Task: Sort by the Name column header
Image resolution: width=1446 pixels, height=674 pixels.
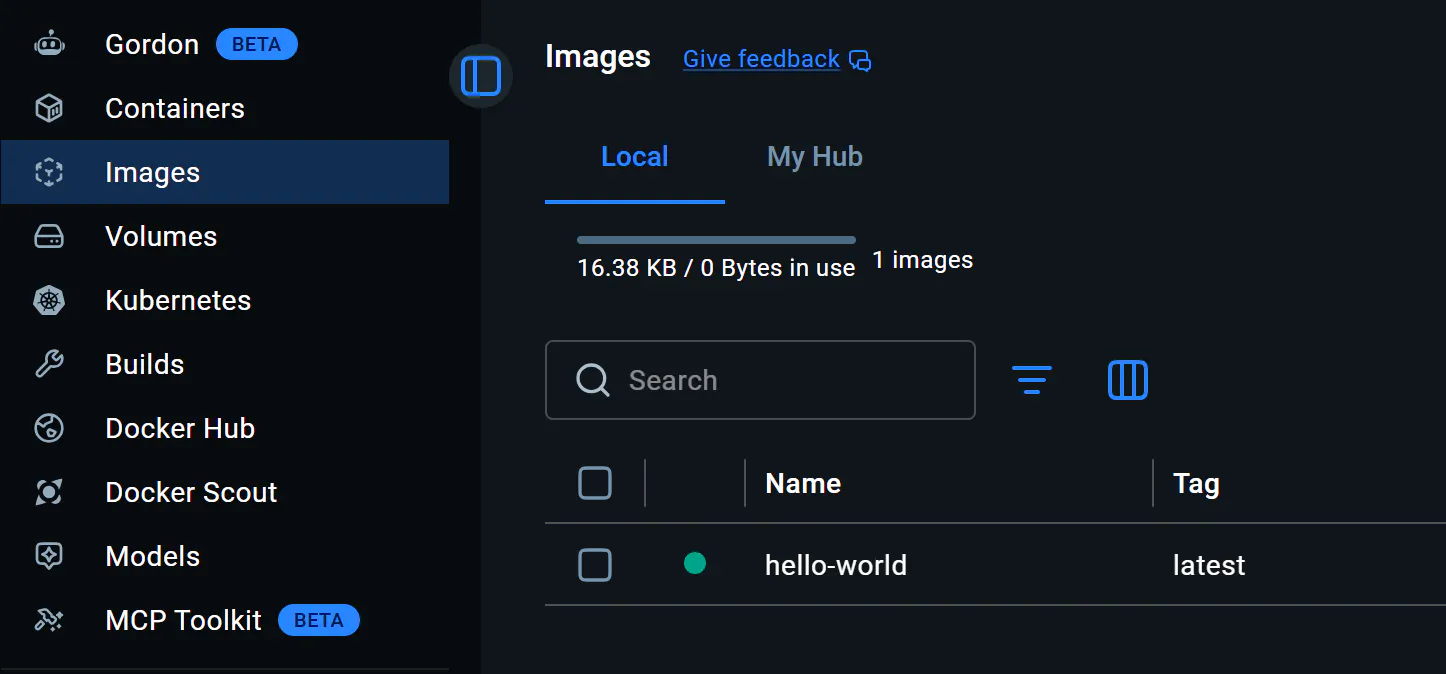Action: point(803,484)
